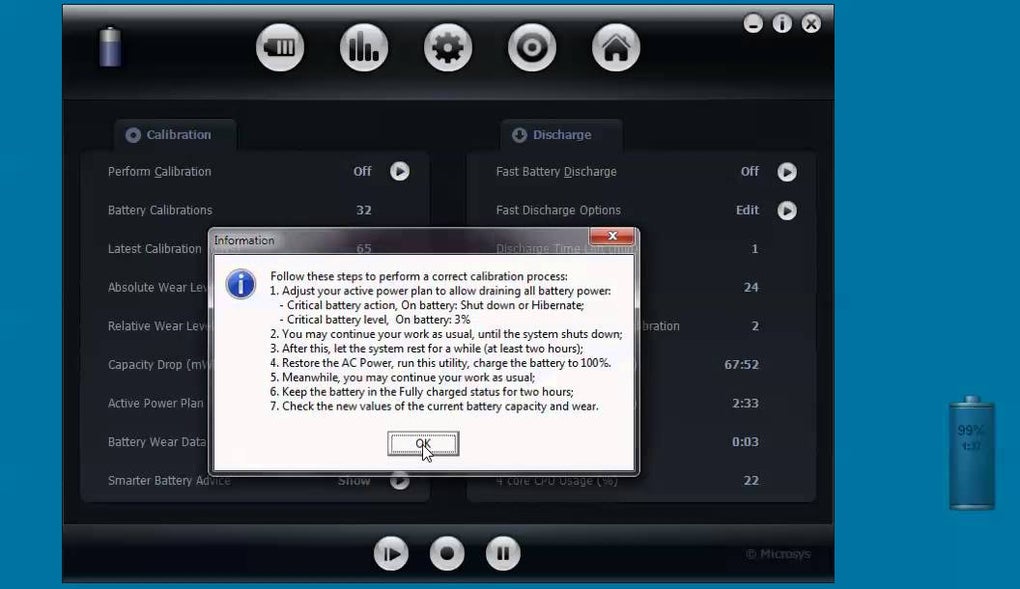Show the Smarter Battery Advice

tap(354, 480)
